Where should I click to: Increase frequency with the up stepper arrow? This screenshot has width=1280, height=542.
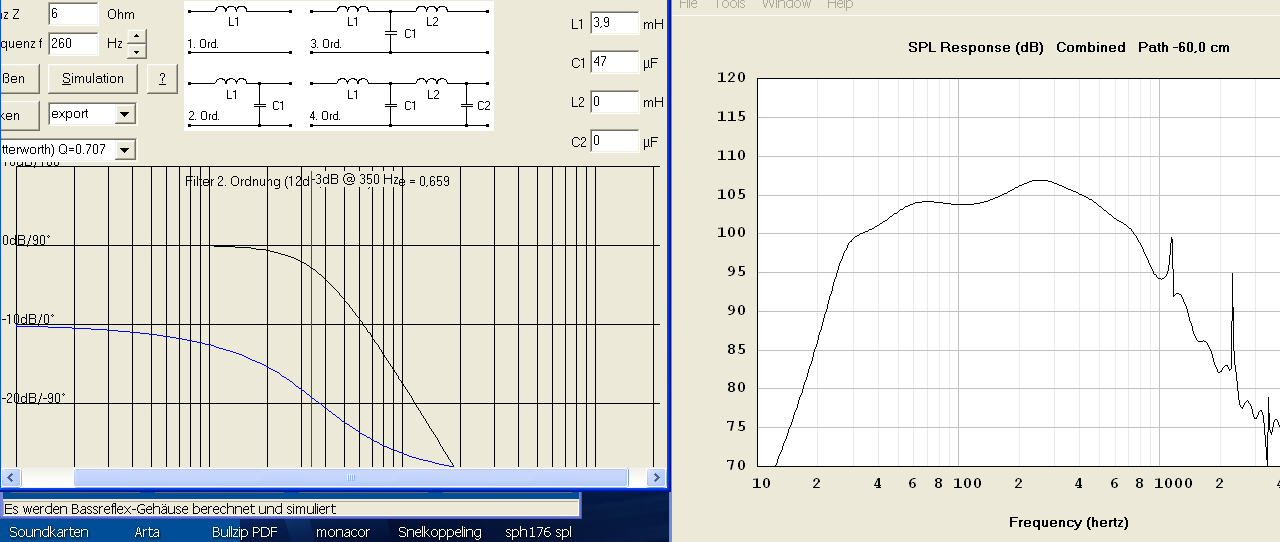click(x=136, y=37)
